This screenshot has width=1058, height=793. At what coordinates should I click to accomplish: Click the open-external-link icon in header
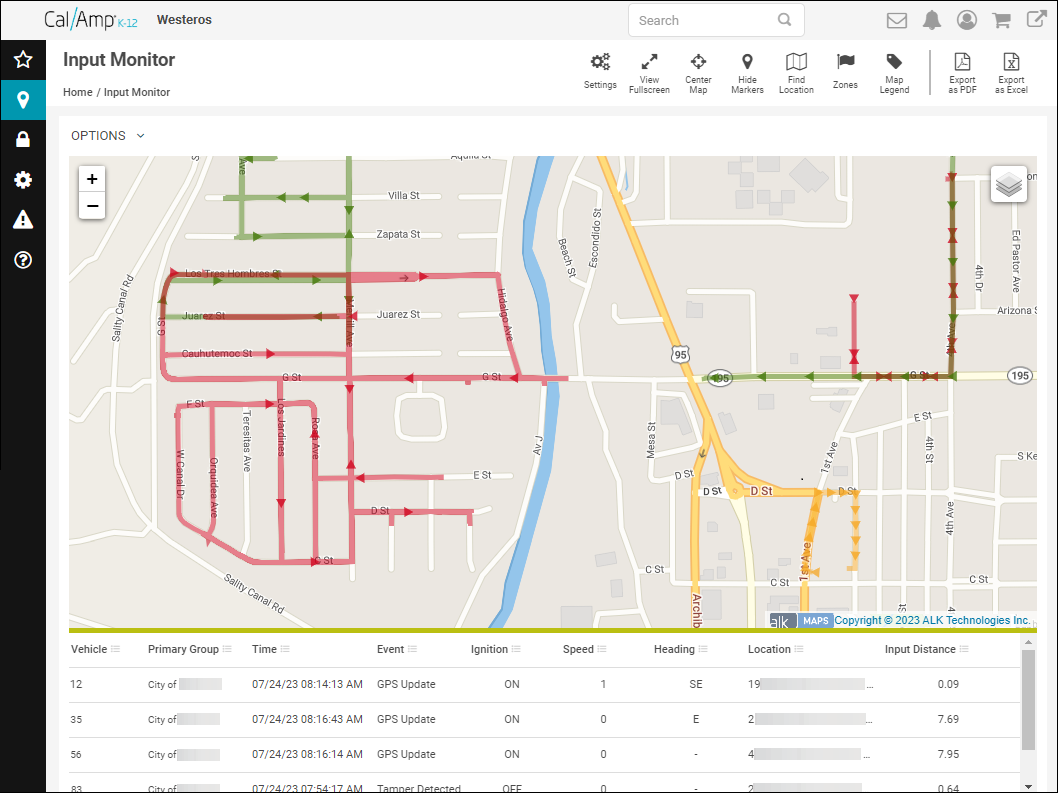pyautogui.click(x=1036, y=19)
